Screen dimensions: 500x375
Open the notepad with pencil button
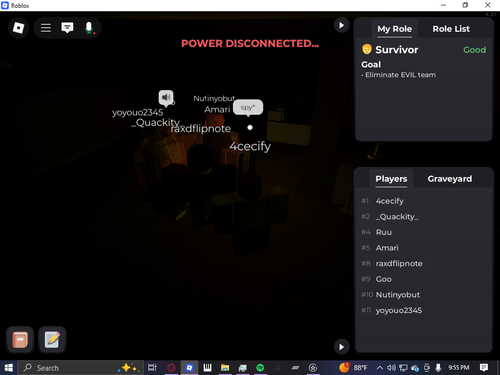coord(52,340)
